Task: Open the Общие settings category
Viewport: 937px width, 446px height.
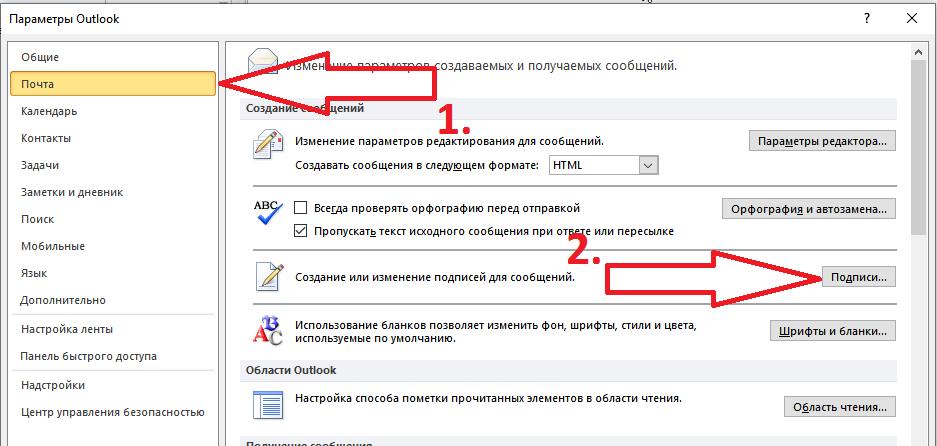Action: [40, 57]
